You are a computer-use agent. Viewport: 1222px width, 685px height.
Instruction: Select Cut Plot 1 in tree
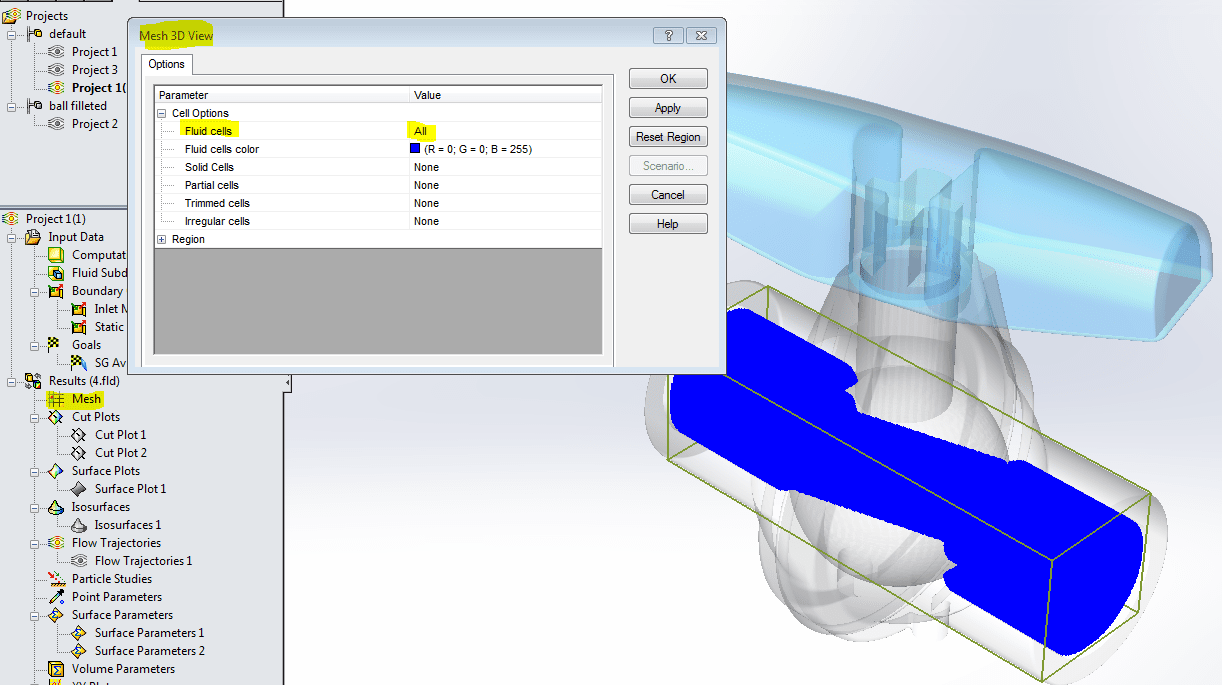(120, 435)
